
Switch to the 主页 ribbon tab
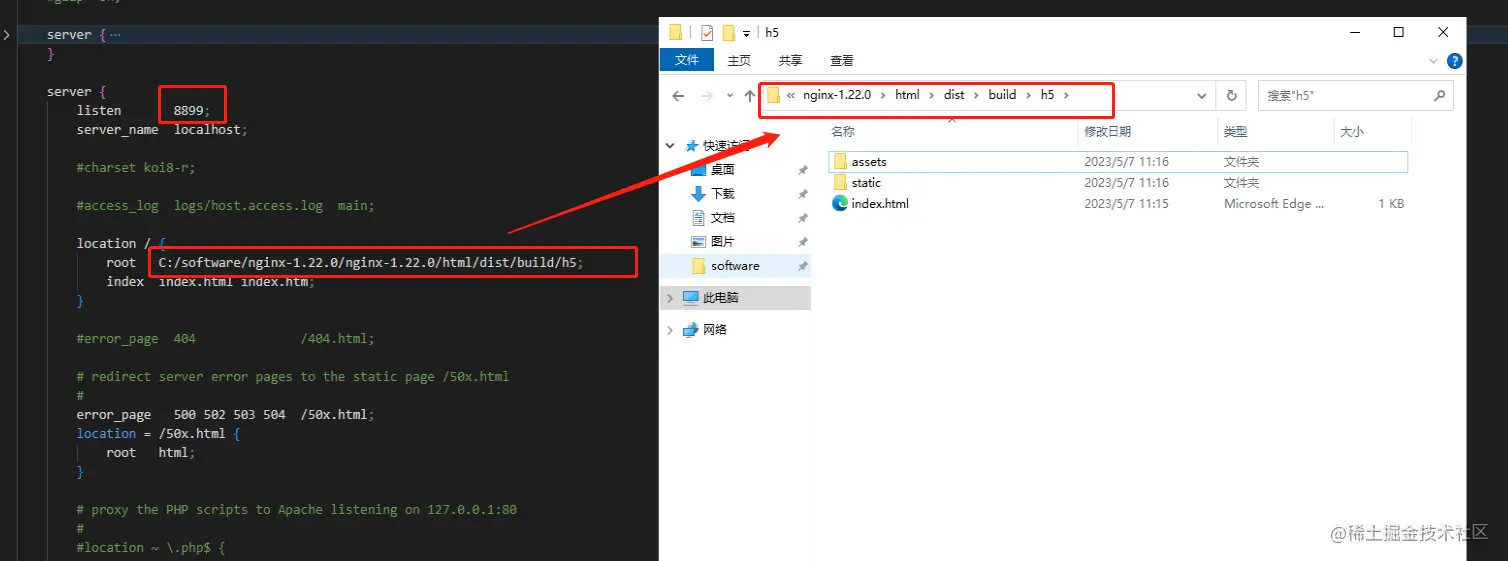[739, 60]
